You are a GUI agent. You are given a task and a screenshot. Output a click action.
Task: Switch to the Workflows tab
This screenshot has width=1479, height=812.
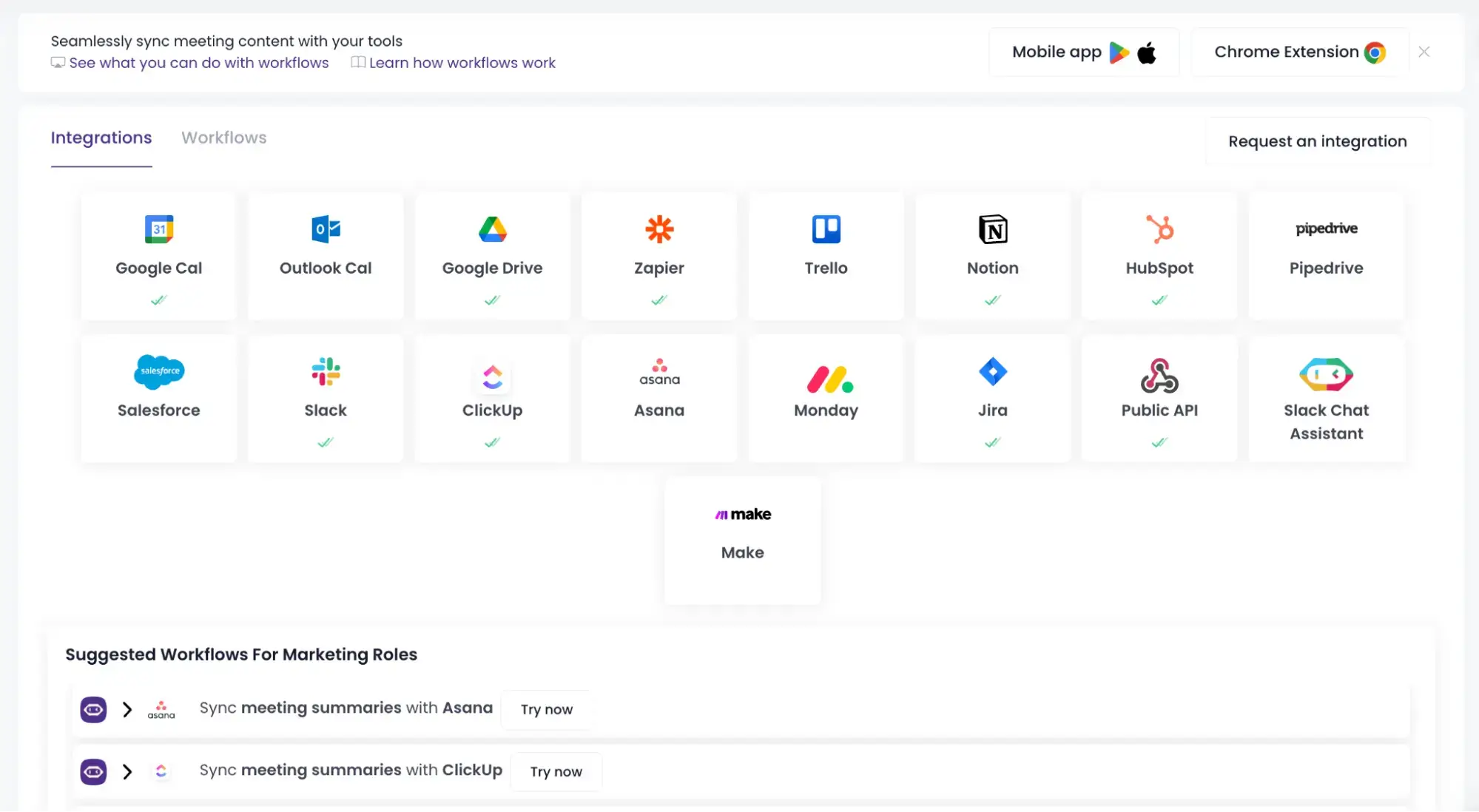pos(223,138)
